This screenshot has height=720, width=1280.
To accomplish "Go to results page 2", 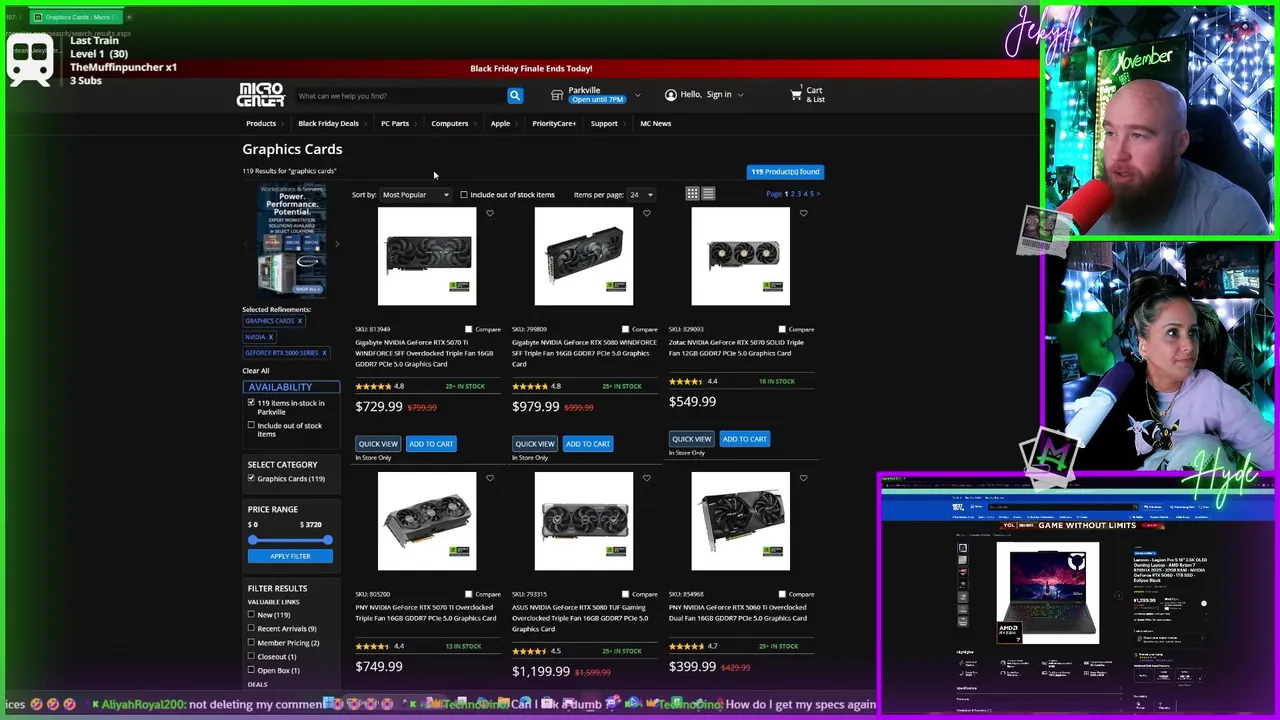I will (x=792, y=194).
